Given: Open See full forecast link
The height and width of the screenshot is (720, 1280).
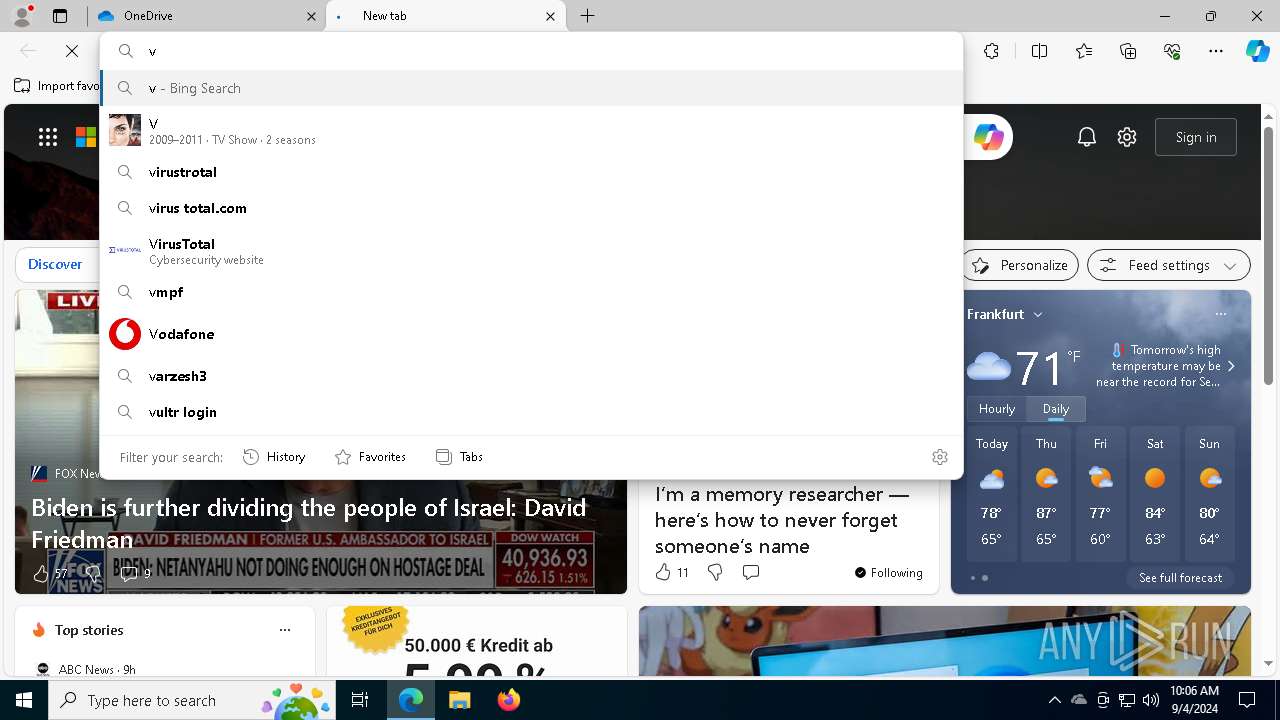Looking at the screenshot, I should tap(1180, 578).
